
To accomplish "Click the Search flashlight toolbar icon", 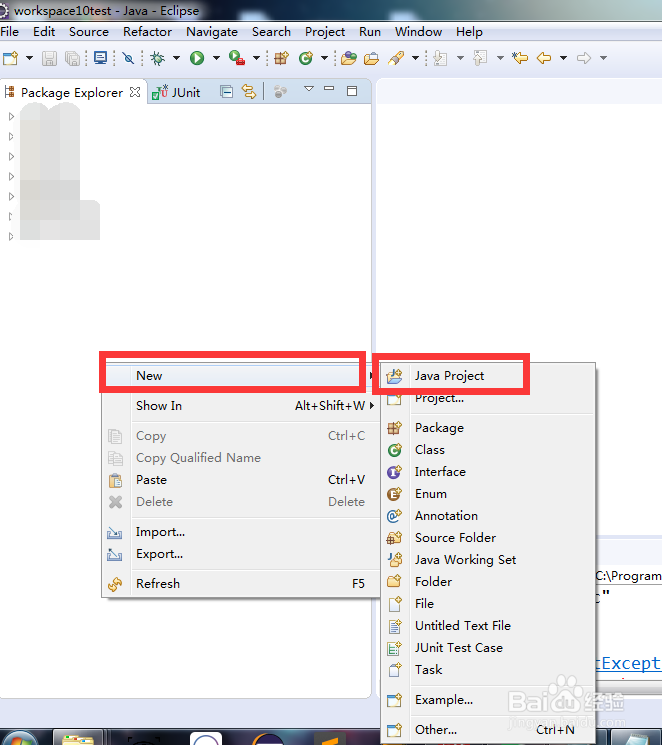I will (396, 58).
